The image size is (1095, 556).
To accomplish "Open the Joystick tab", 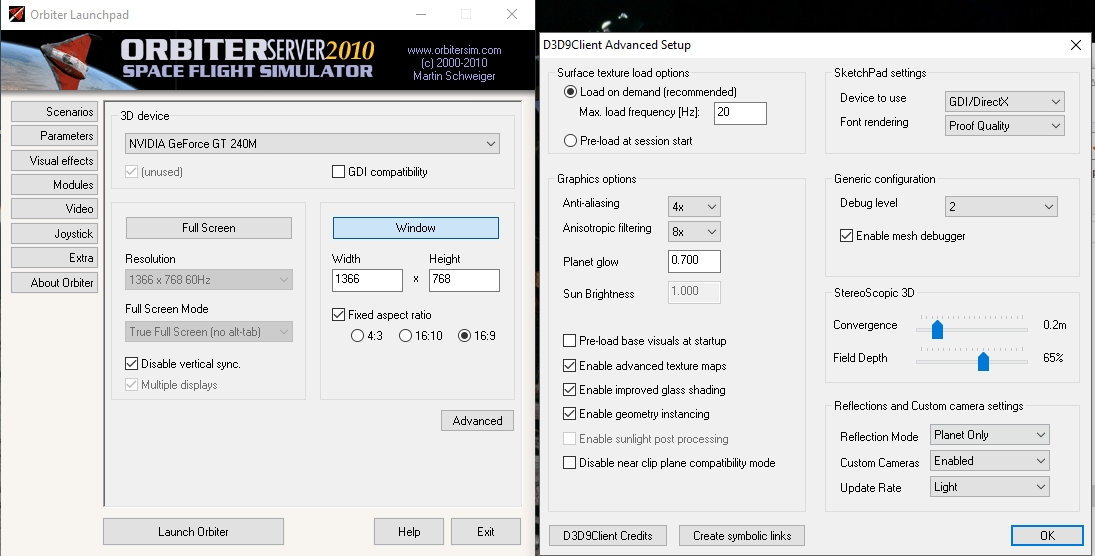I will point(54,234).
